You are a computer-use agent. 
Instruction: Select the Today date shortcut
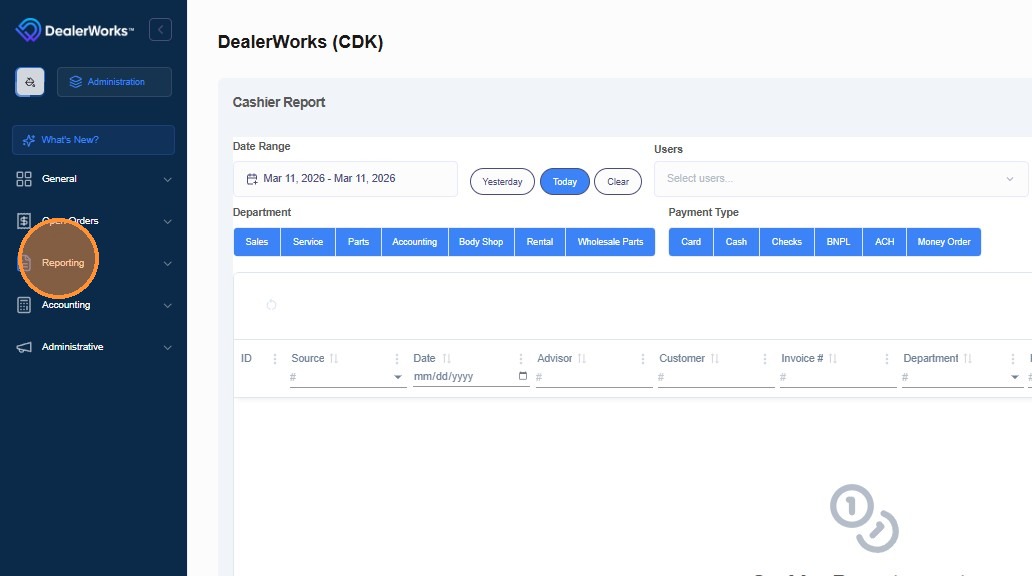565,182
